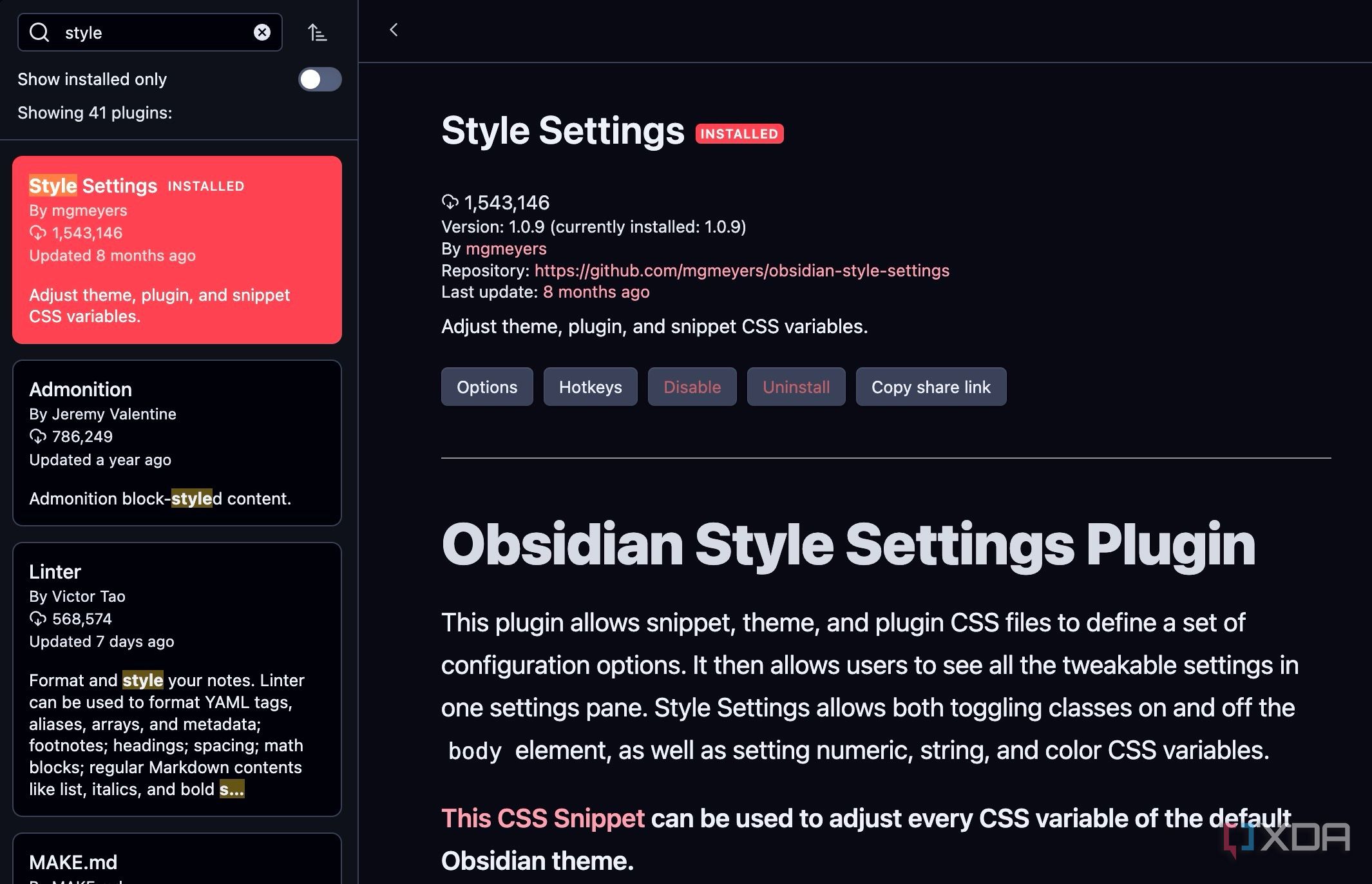Open mgmeyers author link in details
1372x884 pixels.
(x=506, y=249)
